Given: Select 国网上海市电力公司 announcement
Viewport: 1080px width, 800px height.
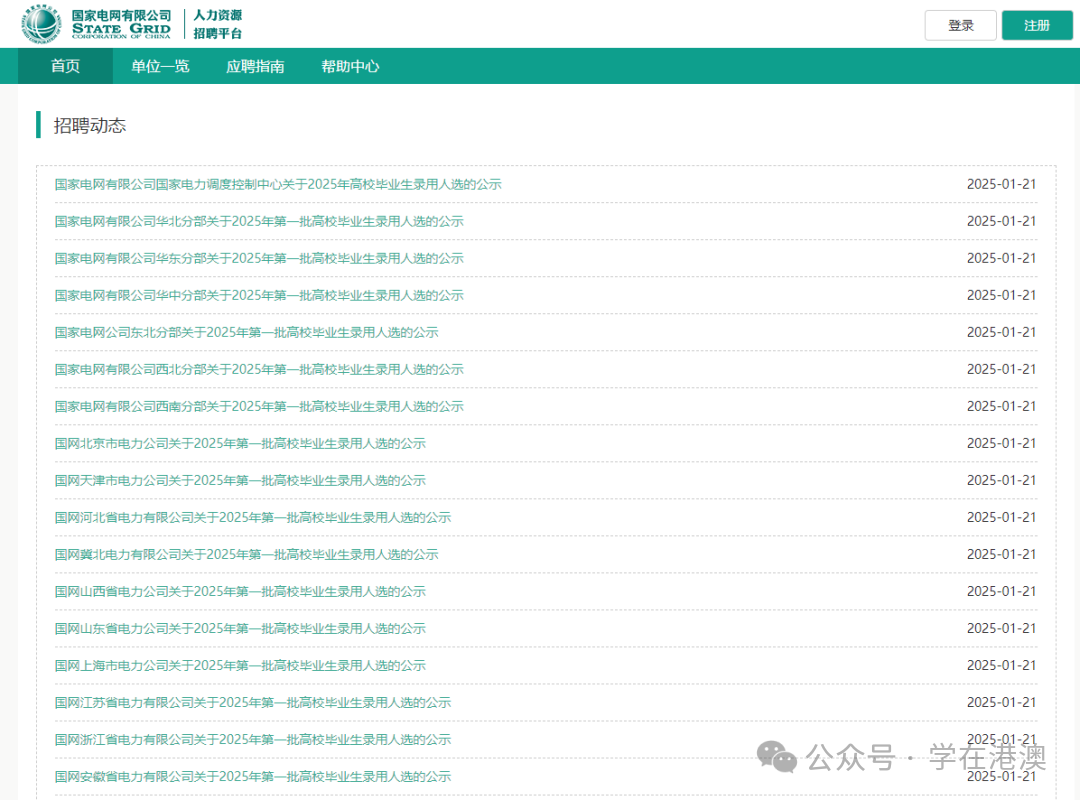Looking at the screenshot, I should tap(240, 665).
